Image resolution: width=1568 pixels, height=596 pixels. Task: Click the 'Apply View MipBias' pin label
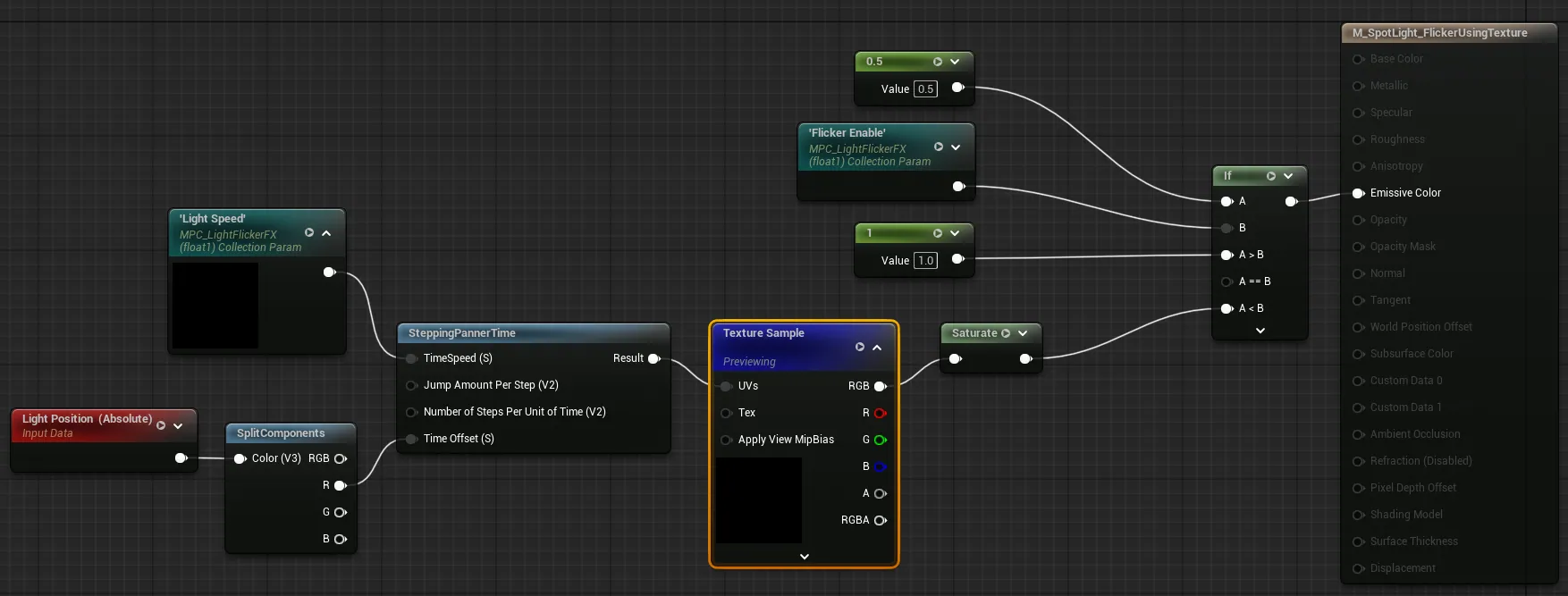tap(786, 440)
